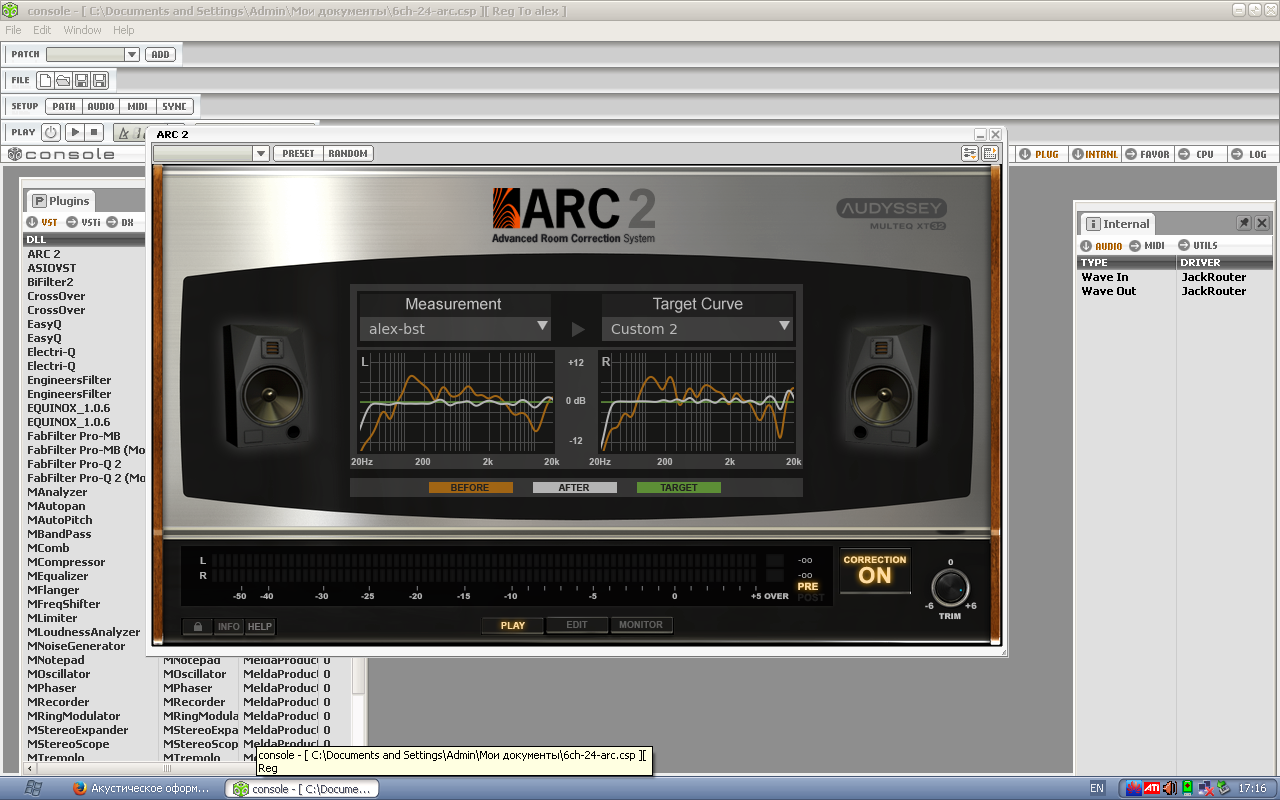1280x800 pixels.
Task: Switch to MIDI in Internal panel
Action: 1147,246
